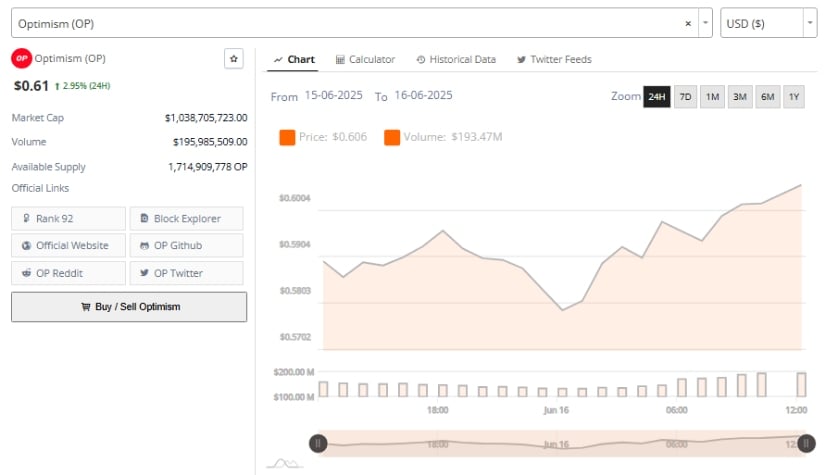Click the shopping cart icon

[85, 307]
